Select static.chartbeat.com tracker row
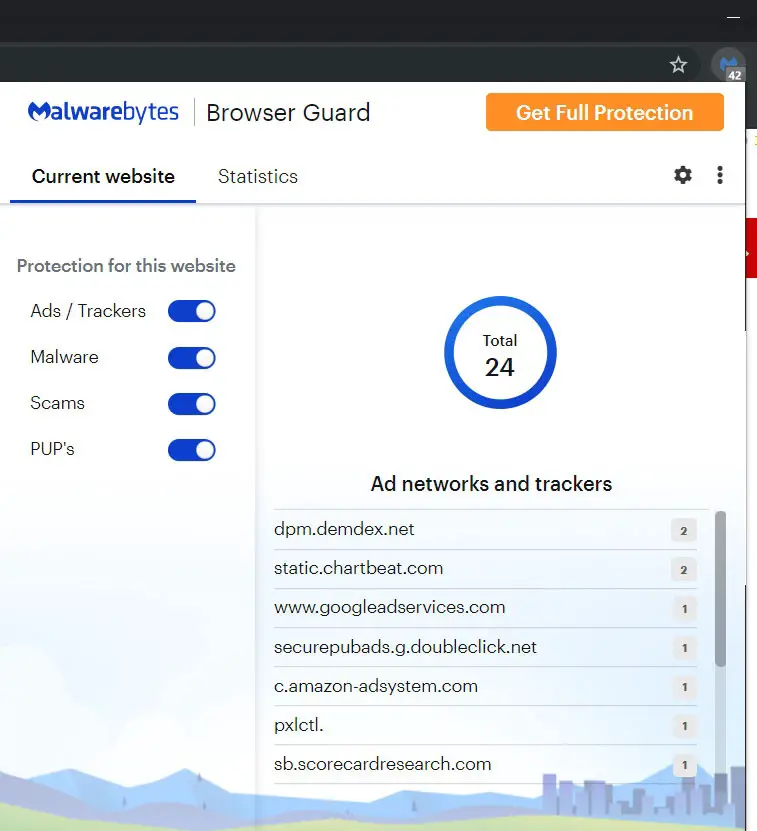Viewport: 757px width, 831px height. [x=485, y=569]
